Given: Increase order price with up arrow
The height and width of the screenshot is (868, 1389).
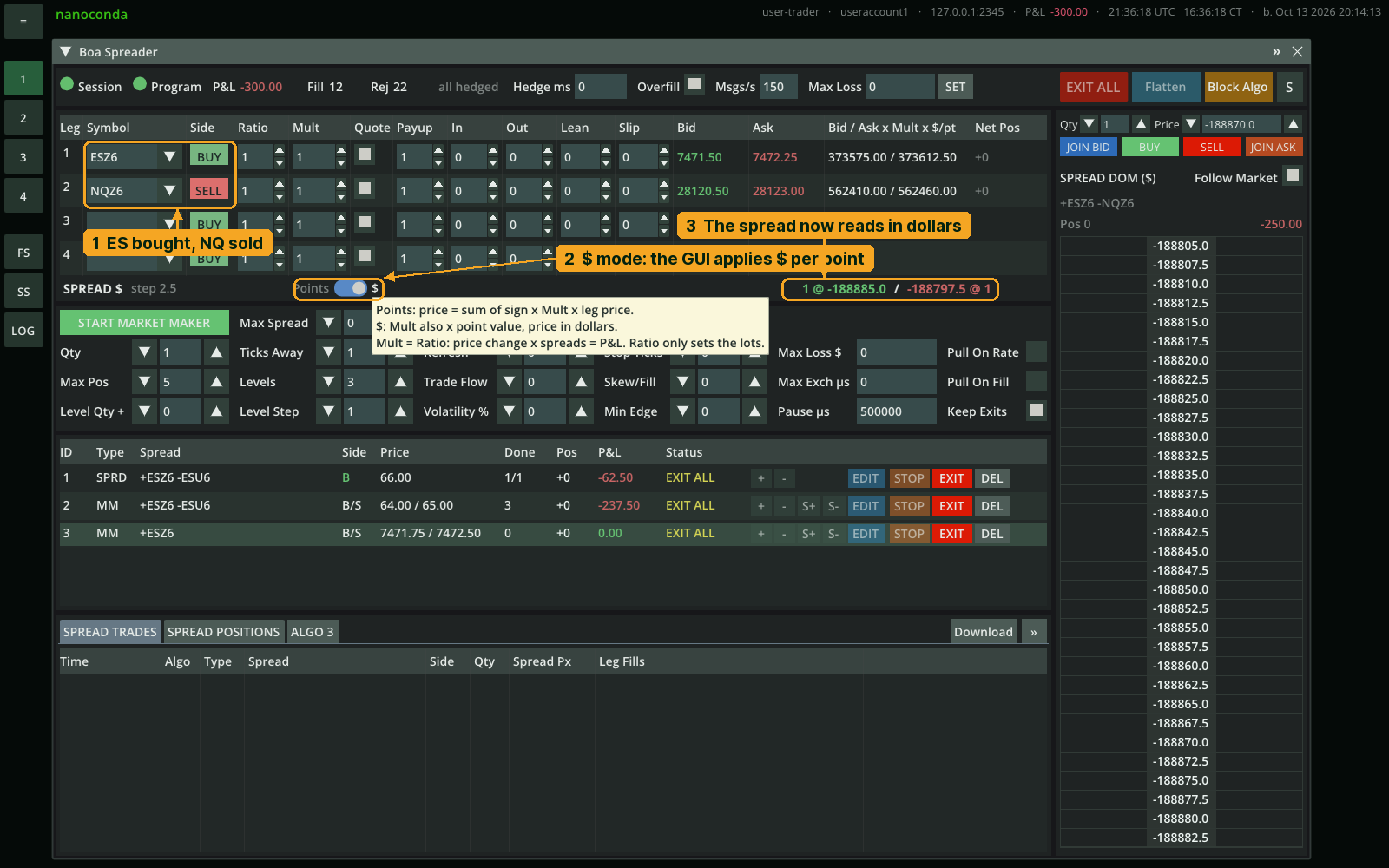Looking at the screenshot, I should 1293,124.
